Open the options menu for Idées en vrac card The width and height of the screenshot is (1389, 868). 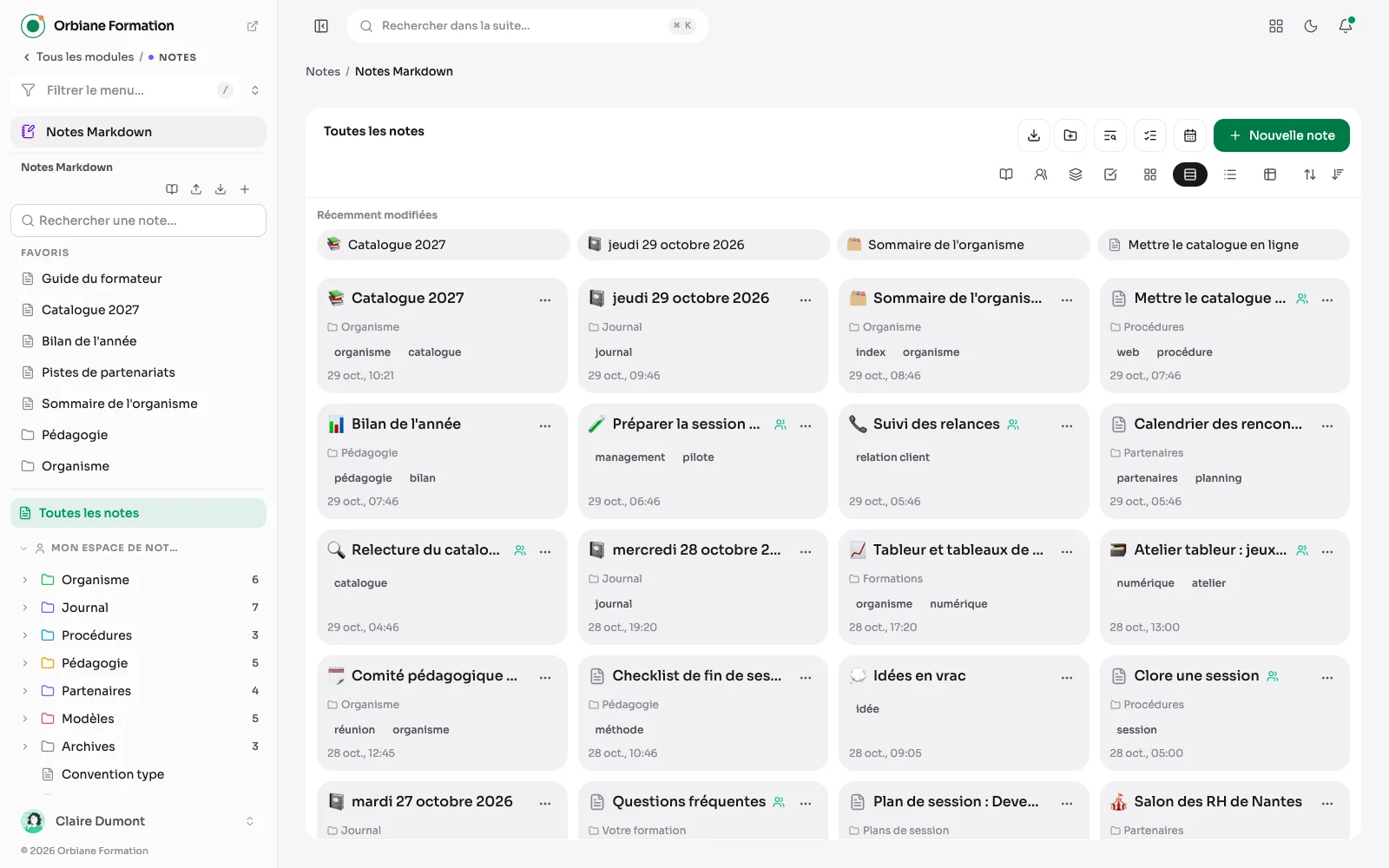pos(1067,677)
